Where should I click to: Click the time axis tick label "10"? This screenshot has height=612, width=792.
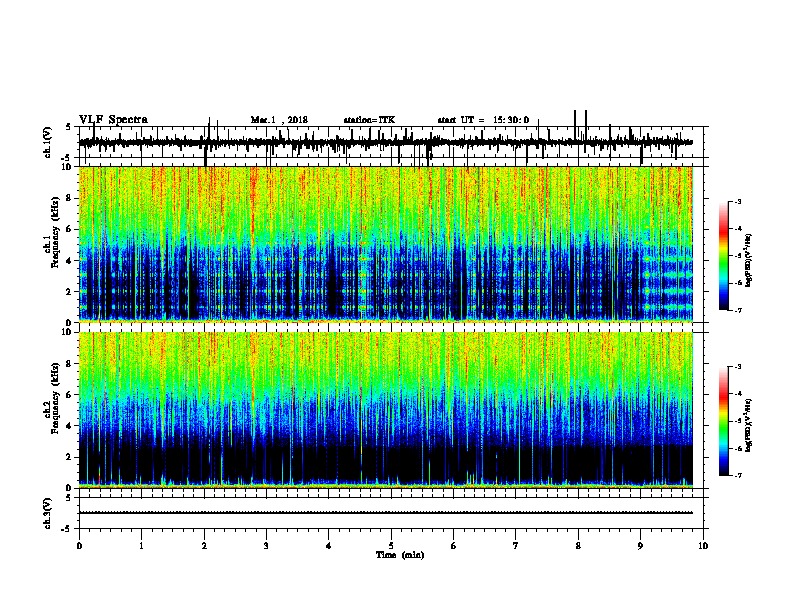click(x=703, y=546)
